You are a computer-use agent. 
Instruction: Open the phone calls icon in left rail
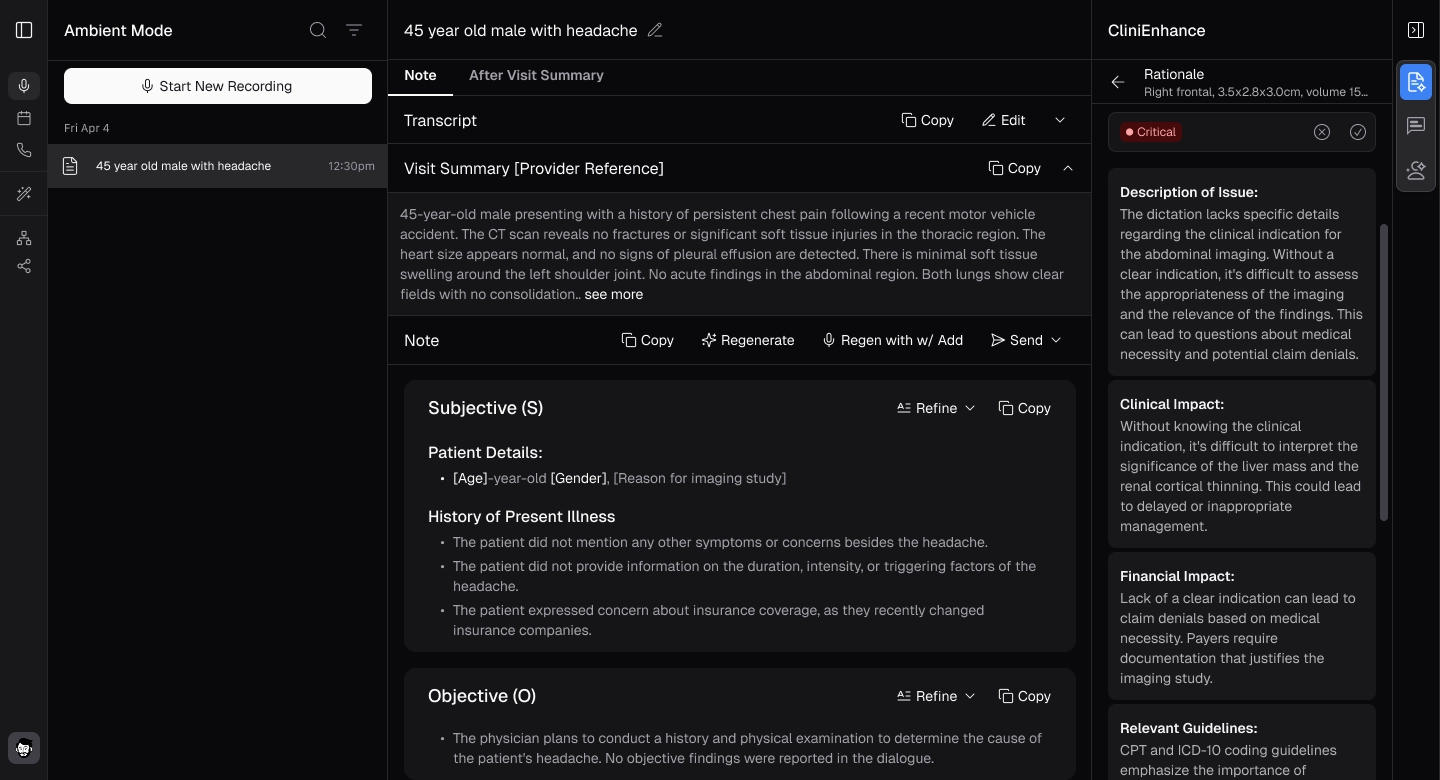(24, 150)
